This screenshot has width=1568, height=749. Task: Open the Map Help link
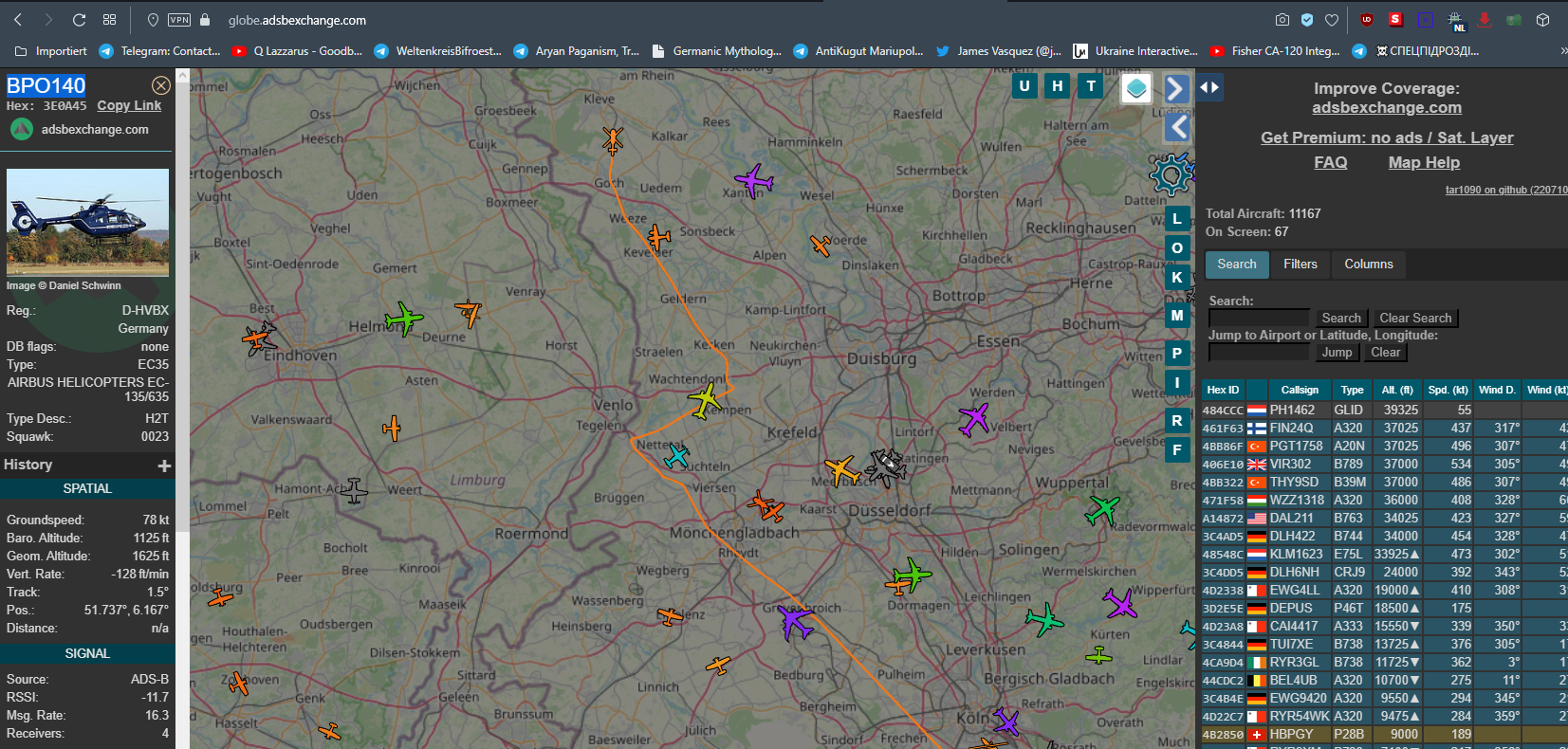[x=1424, y=163]
